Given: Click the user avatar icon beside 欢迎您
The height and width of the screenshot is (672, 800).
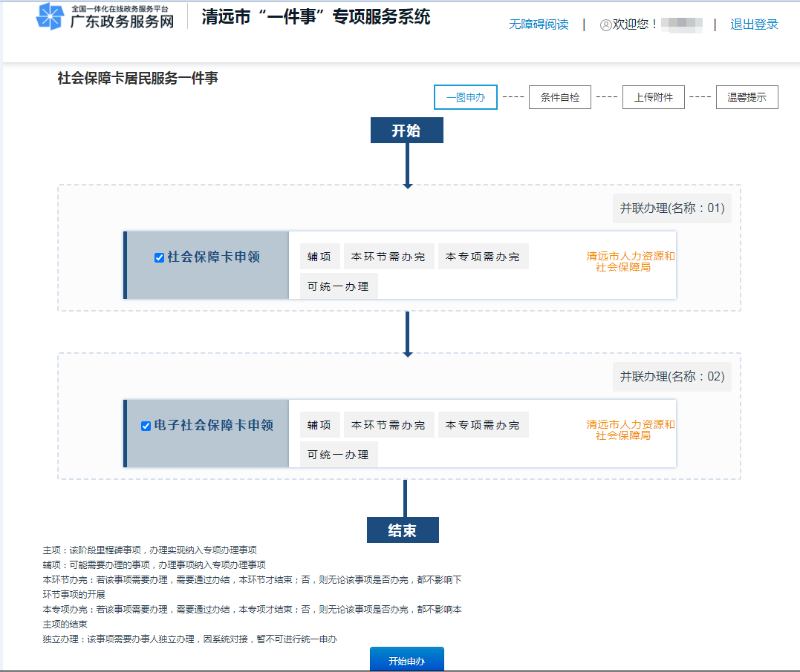Looking at the screenshot, I should (x=605, y=25).
